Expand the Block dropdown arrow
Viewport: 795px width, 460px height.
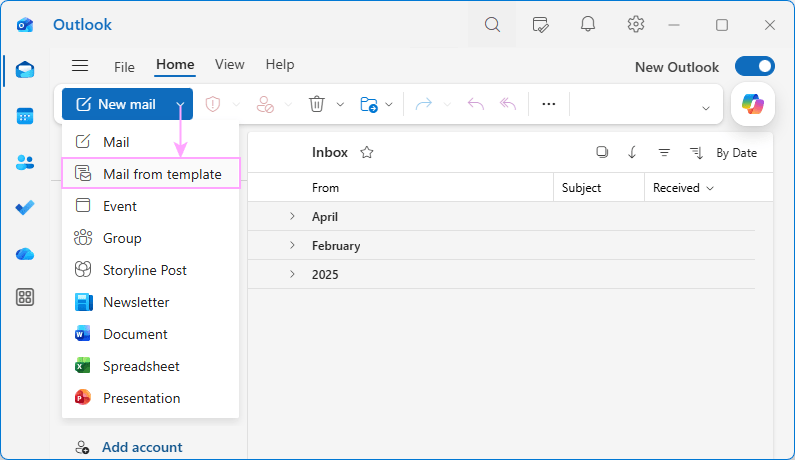(288, 104)
